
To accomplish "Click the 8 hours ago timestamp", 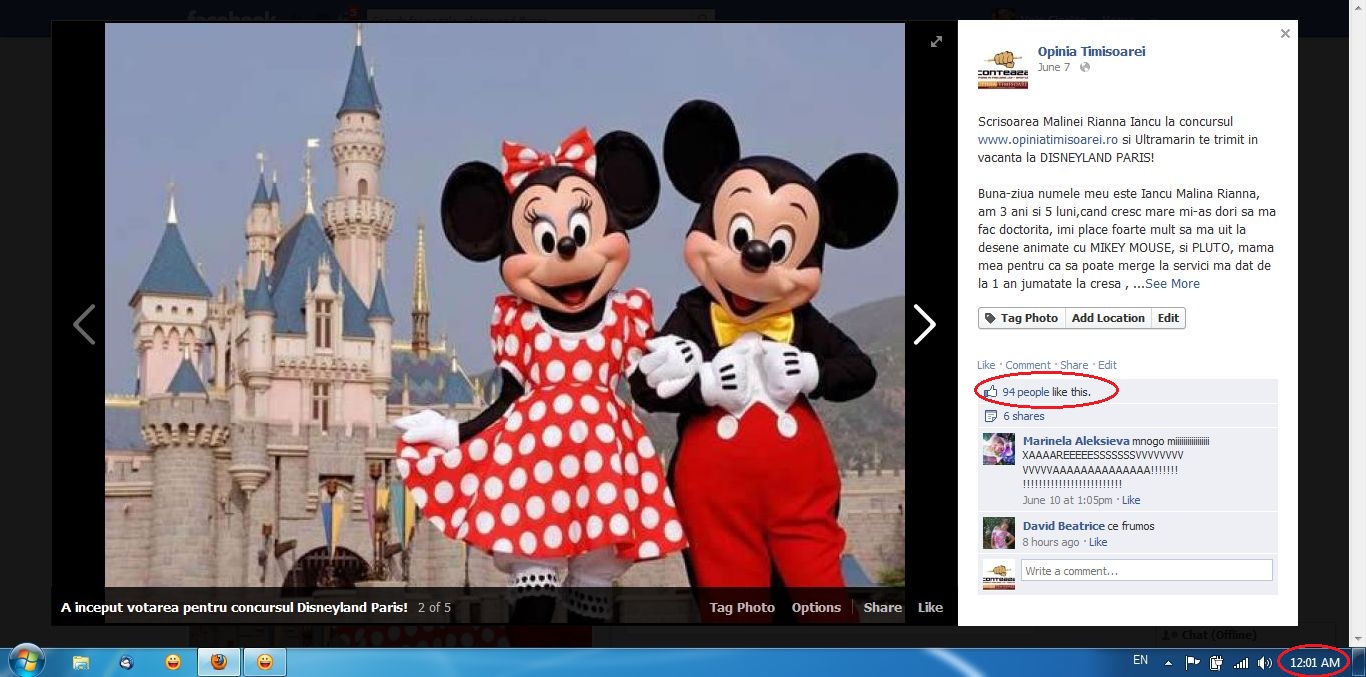I will click(x=1050, y=542).
